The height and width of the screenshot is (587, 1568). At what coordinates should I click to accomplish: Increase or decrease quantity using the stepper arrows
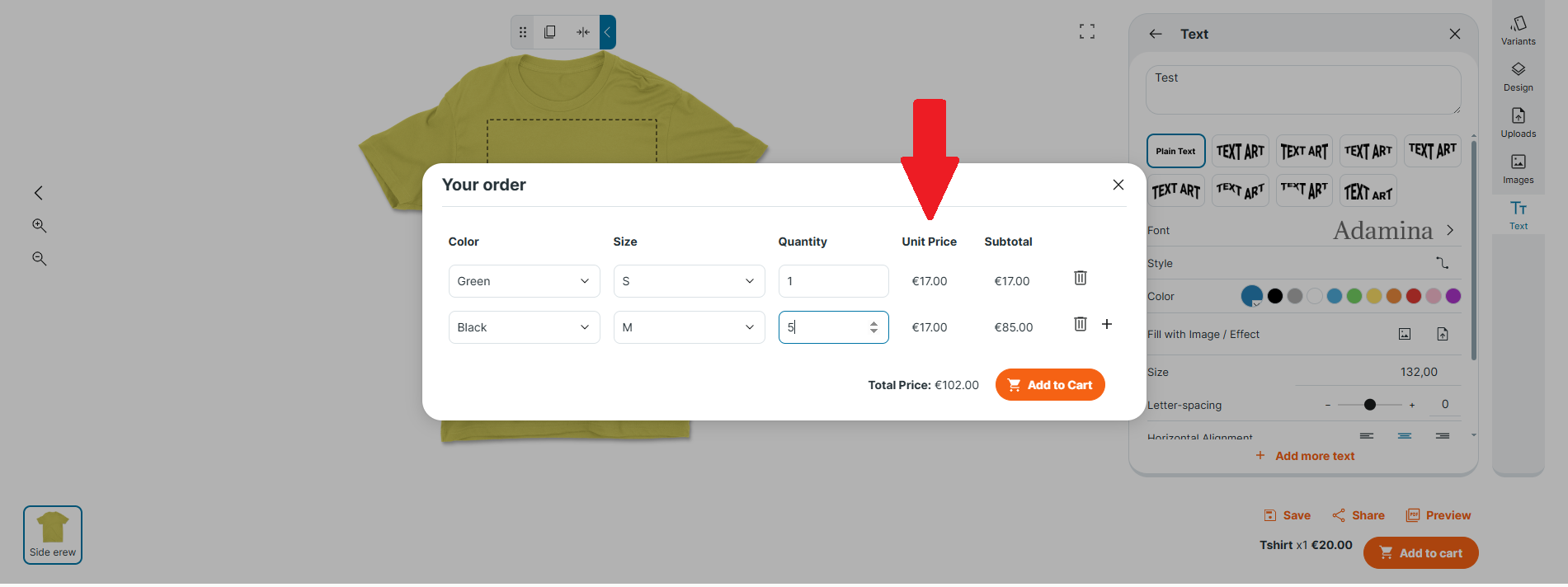(873, 327)
